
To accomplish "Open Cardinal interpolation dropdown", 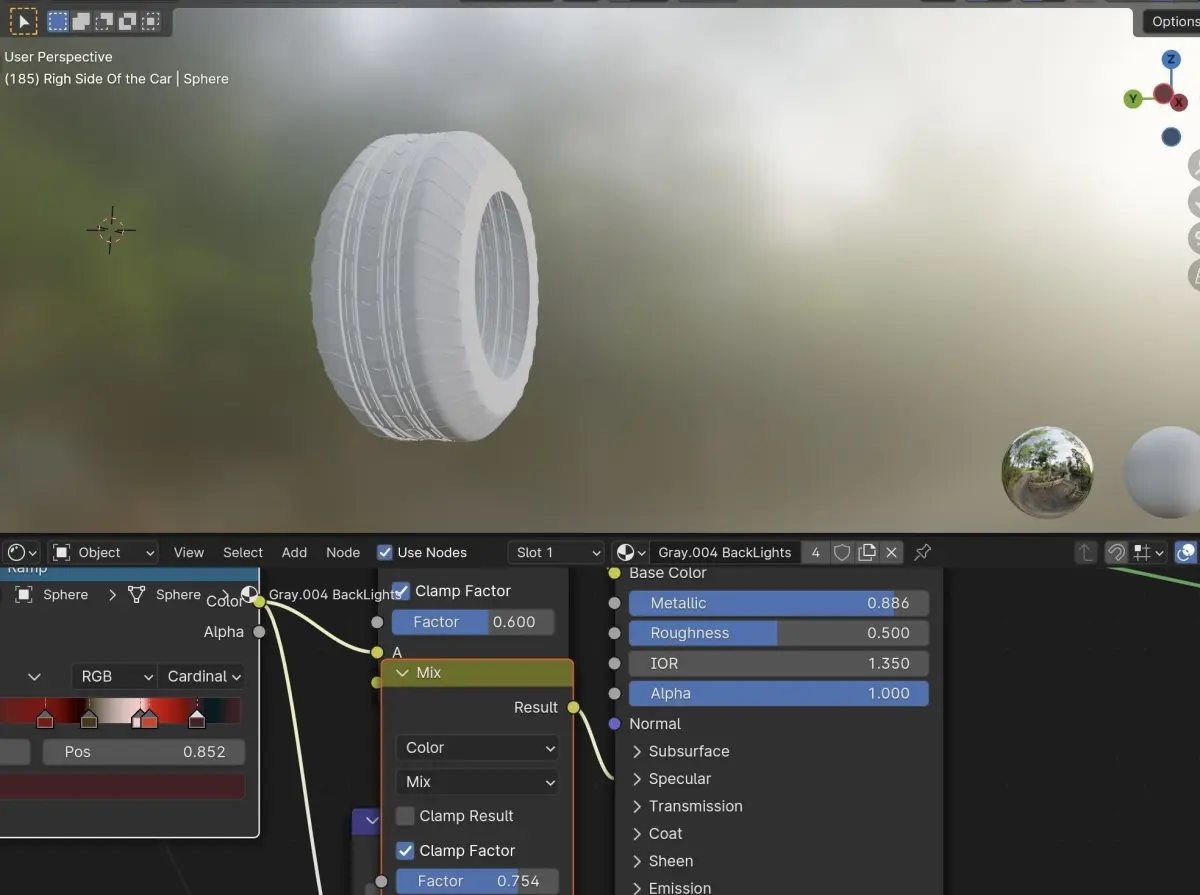I will 202,676.
